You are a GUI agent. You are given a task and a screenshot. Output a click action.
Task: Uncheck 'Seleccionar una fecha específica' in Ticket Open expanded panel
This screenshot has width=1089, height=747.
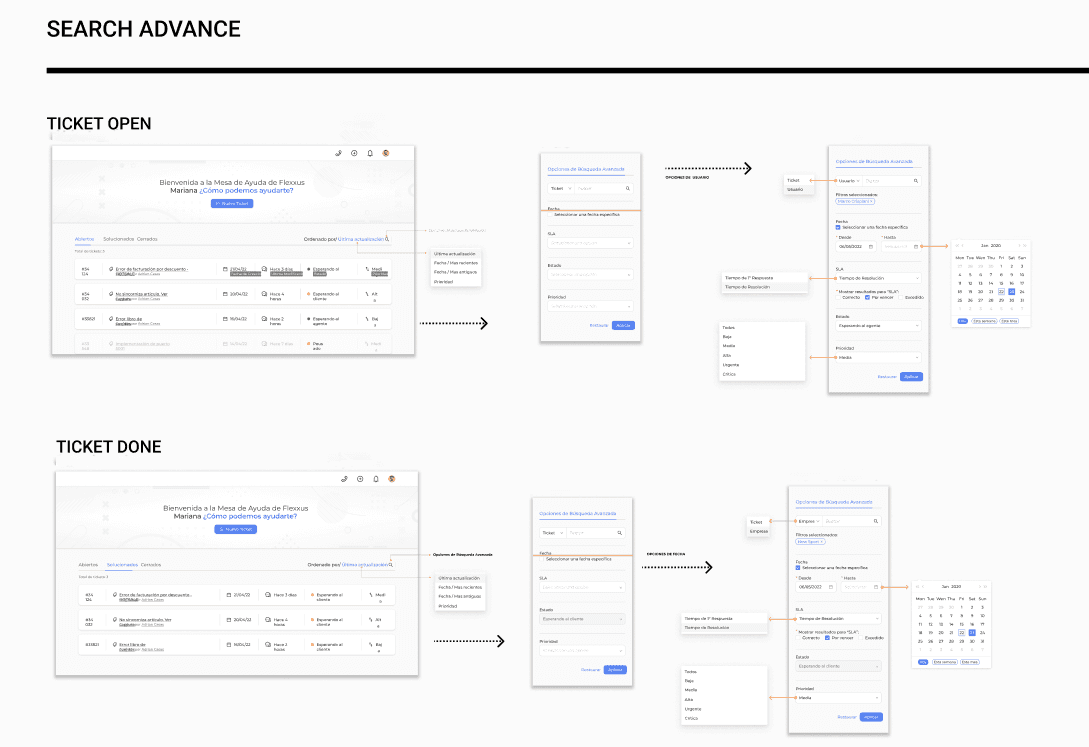[838, 227]
